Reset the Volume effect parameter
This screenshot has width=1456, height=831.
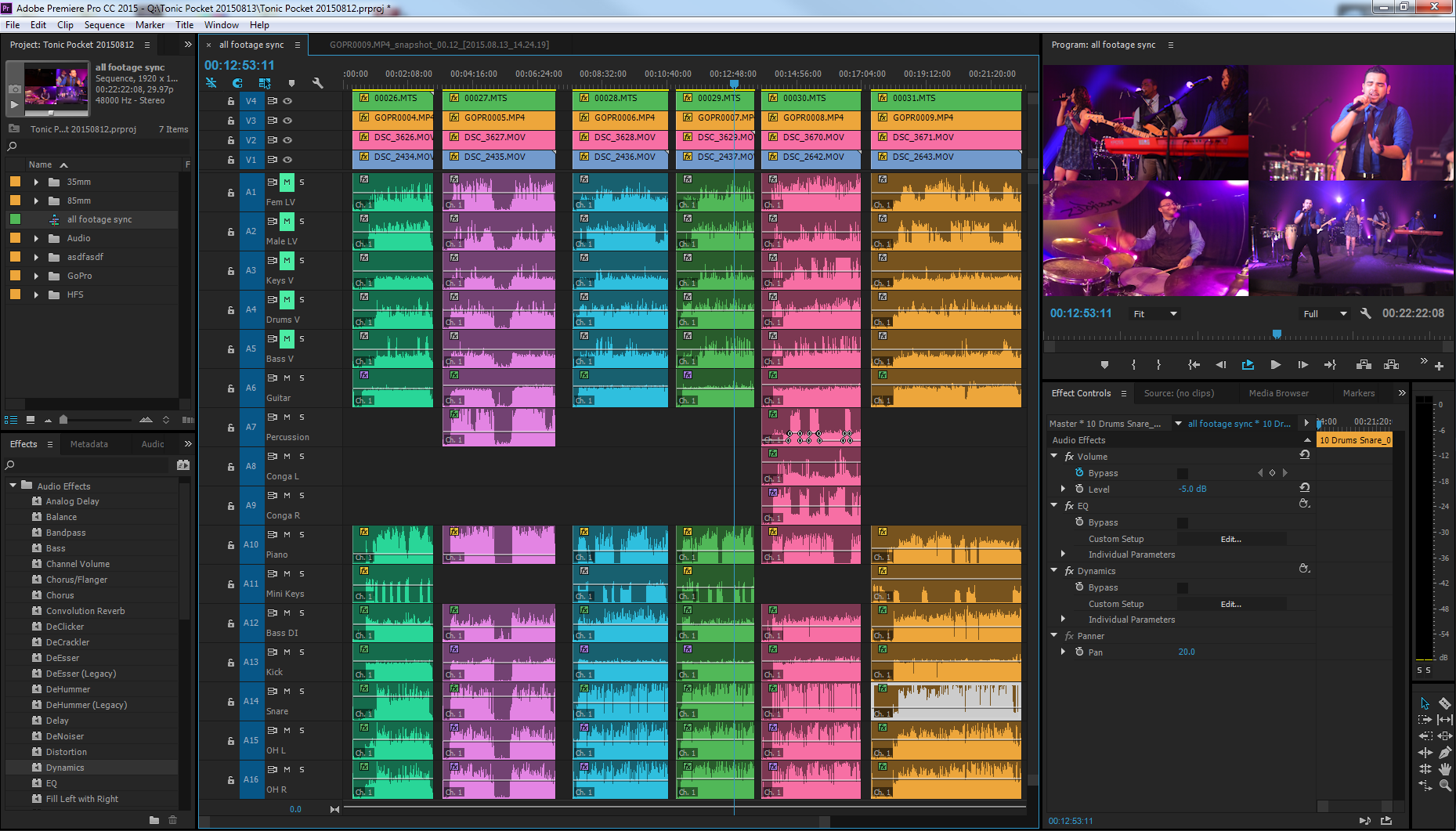point(1304,455)
